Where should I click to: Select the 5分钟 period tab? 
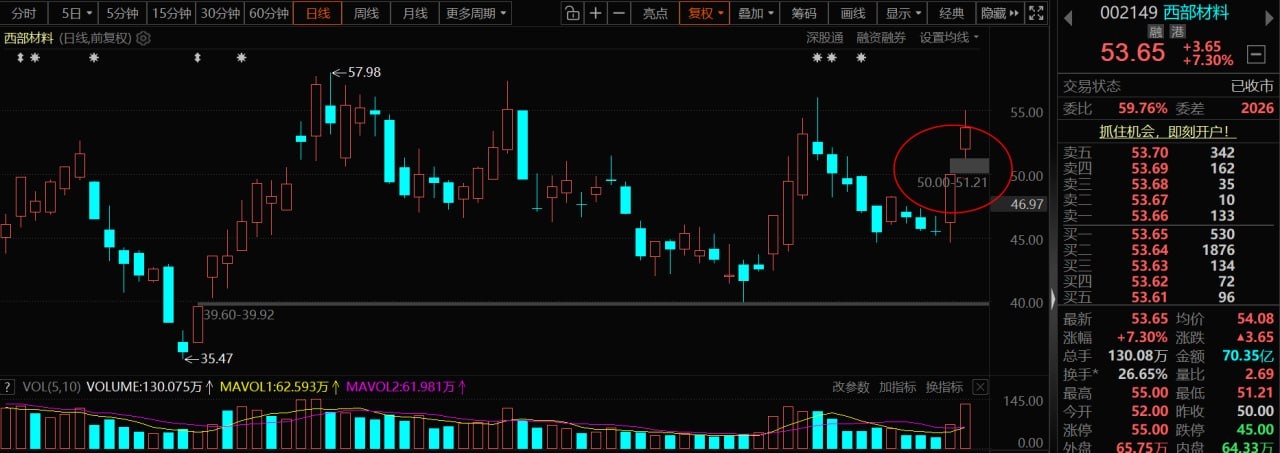[122, 13]
